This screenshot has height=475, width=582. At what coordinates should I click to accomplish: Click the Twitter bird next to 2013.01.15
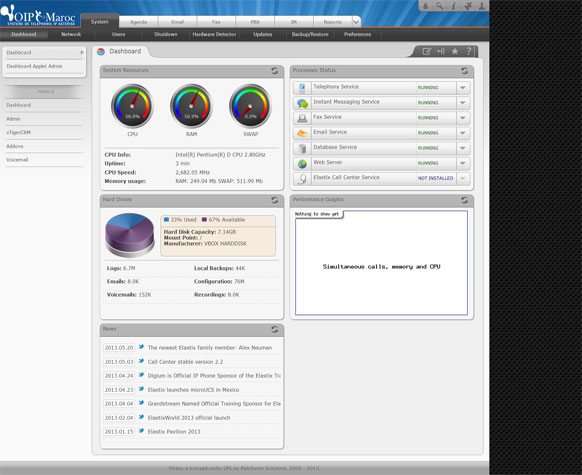[x=141, y=431]
